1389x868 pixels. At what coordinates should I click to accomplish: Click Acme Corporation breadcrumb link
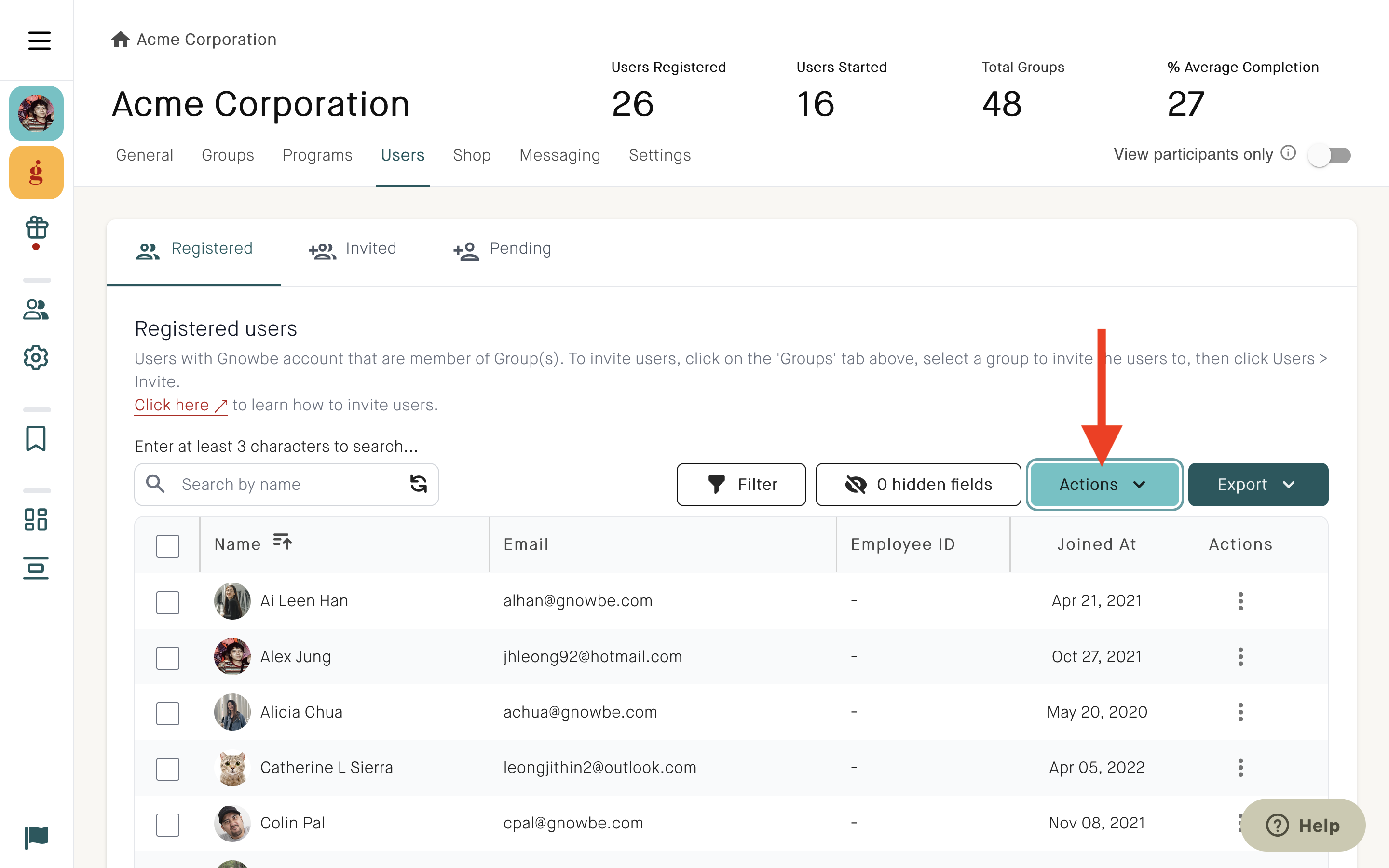[x=206, y=39]
